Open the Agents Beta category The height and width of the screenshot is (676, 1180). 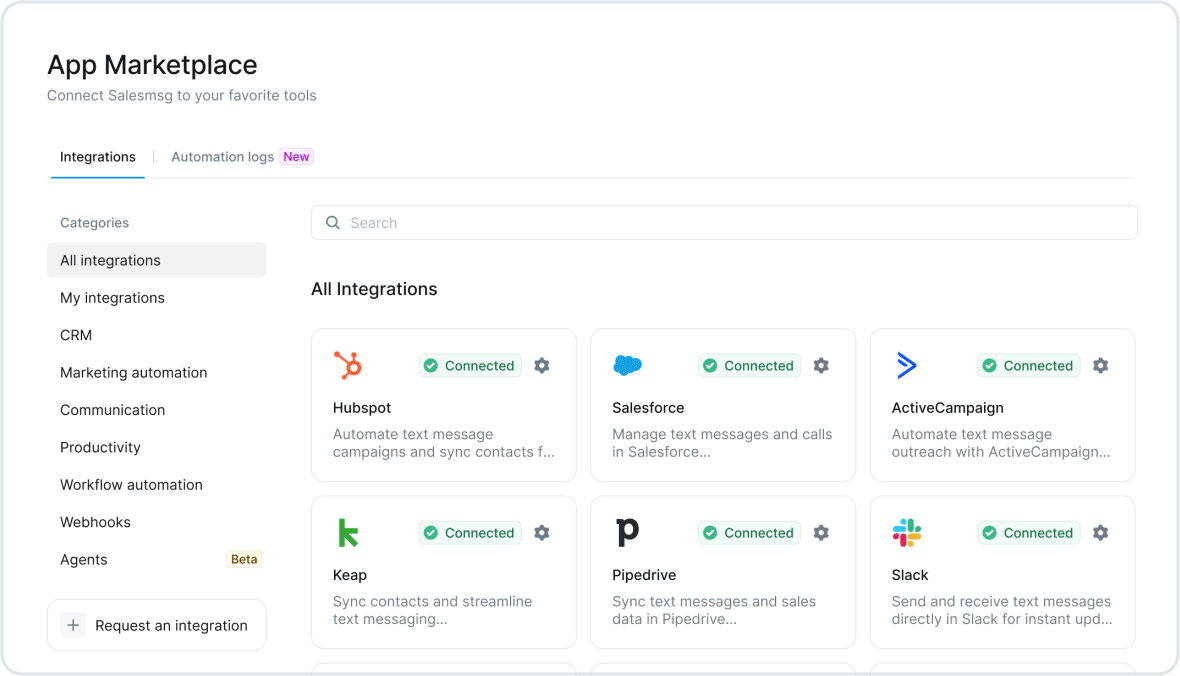83,559
